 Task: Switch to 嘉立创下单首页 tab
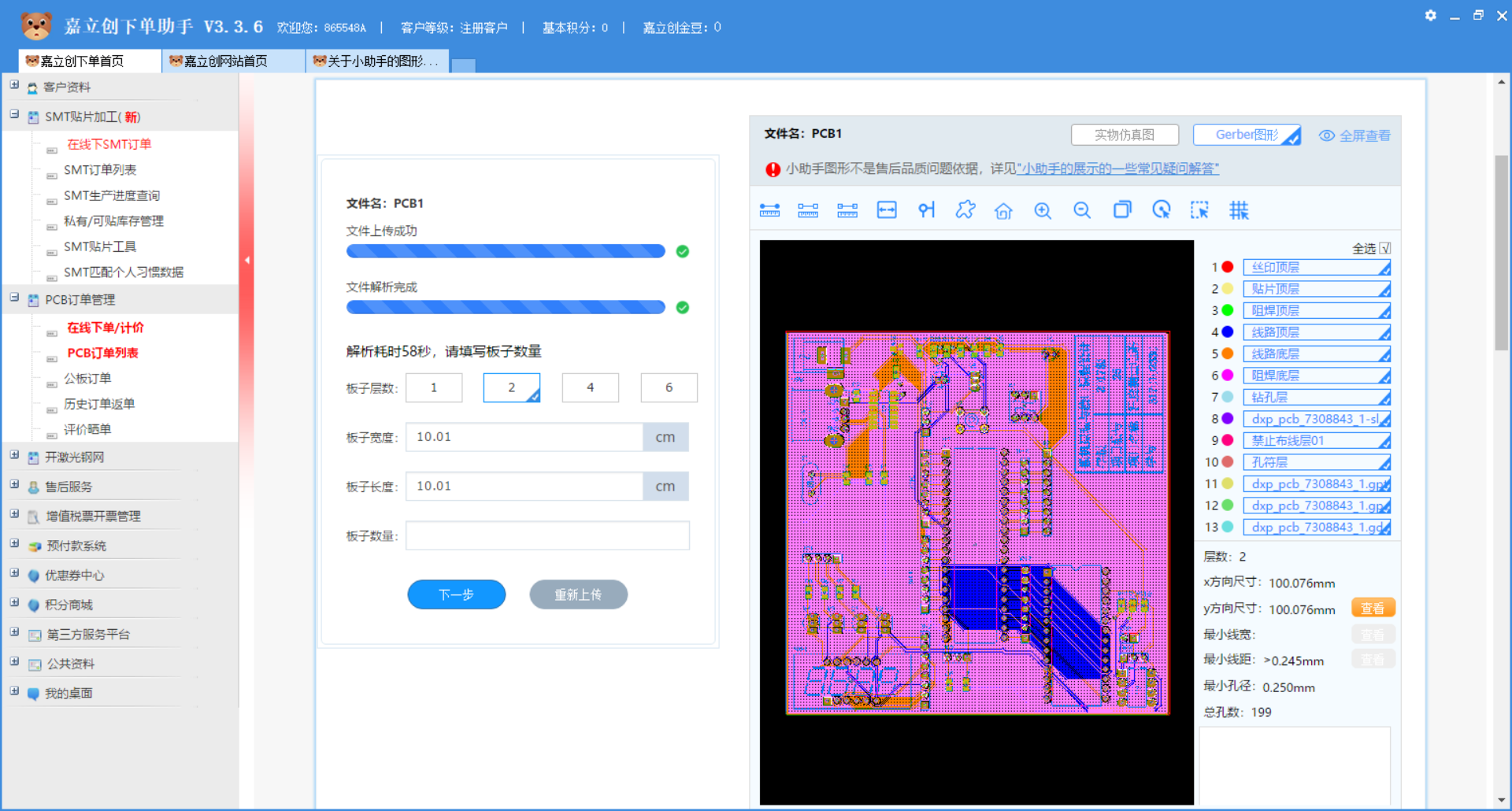point(89,61)
